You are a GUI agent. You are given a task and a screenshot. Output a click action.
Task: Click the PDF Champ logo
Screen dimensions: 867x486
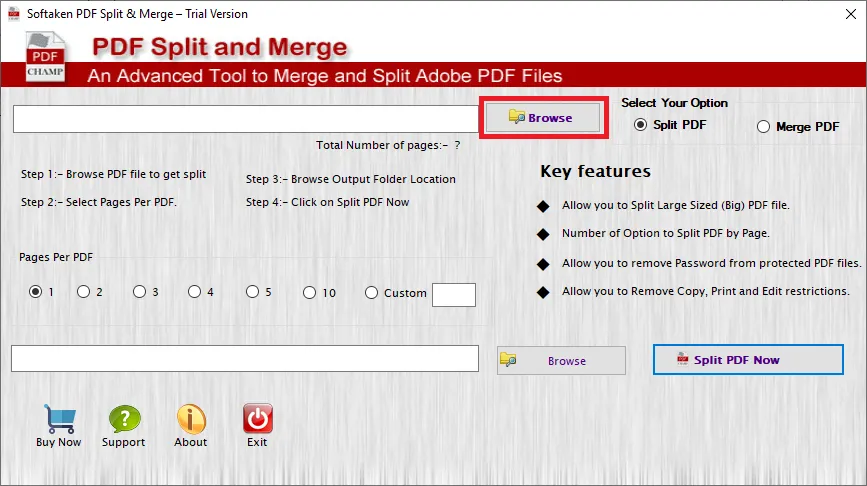tap(45, 57)
